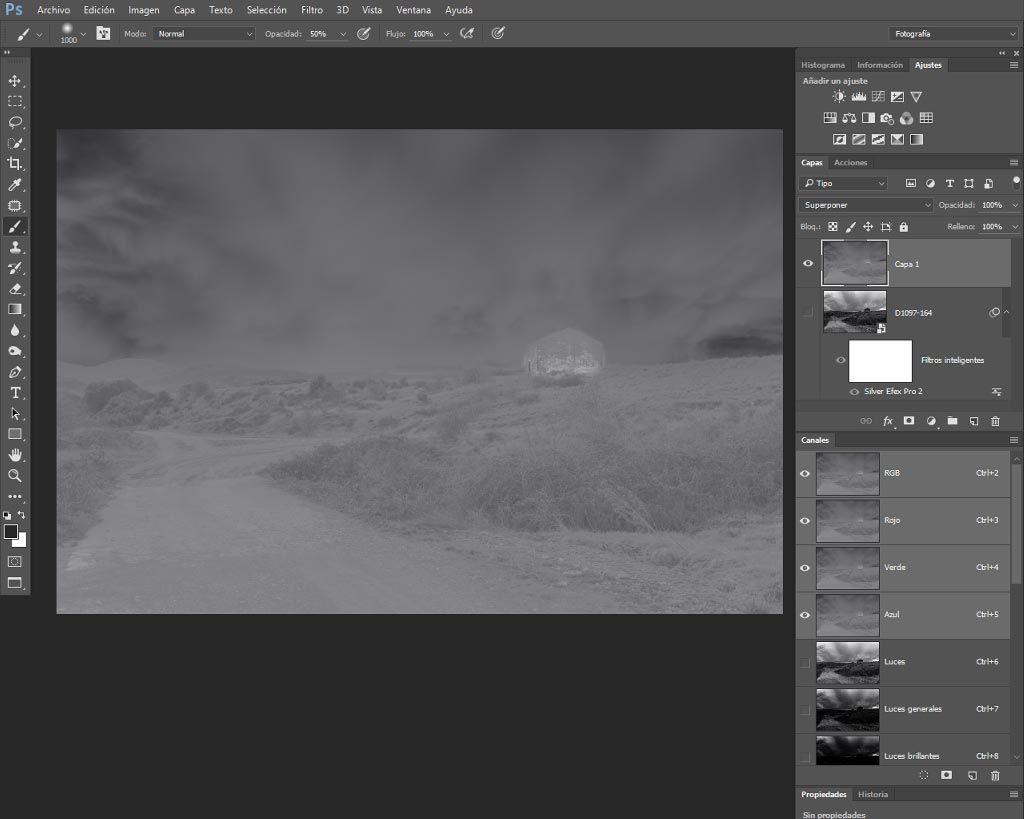Lock transparent pixels of layer
The width and height of the screenshot is (1024, 819).
click(833, 227)
